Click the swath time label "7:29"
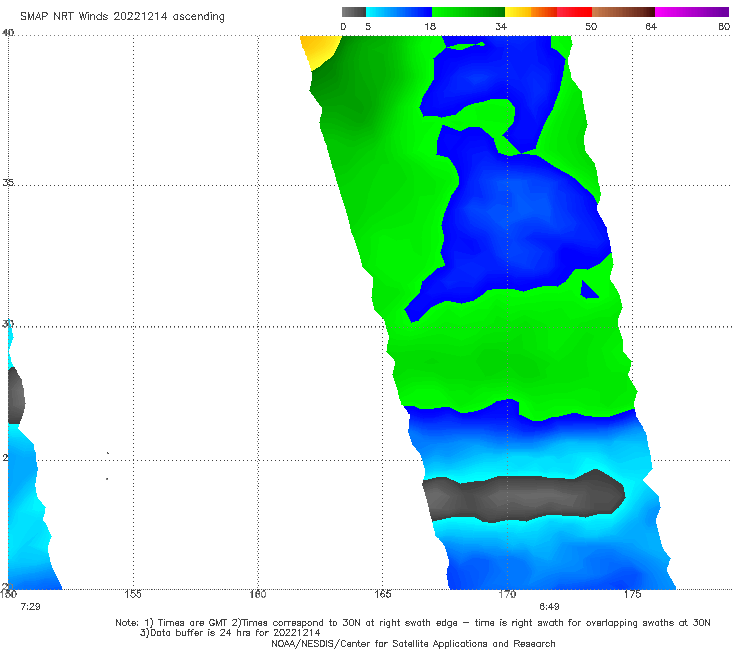Viewport: 740px width, 650px height. (30, 607)
